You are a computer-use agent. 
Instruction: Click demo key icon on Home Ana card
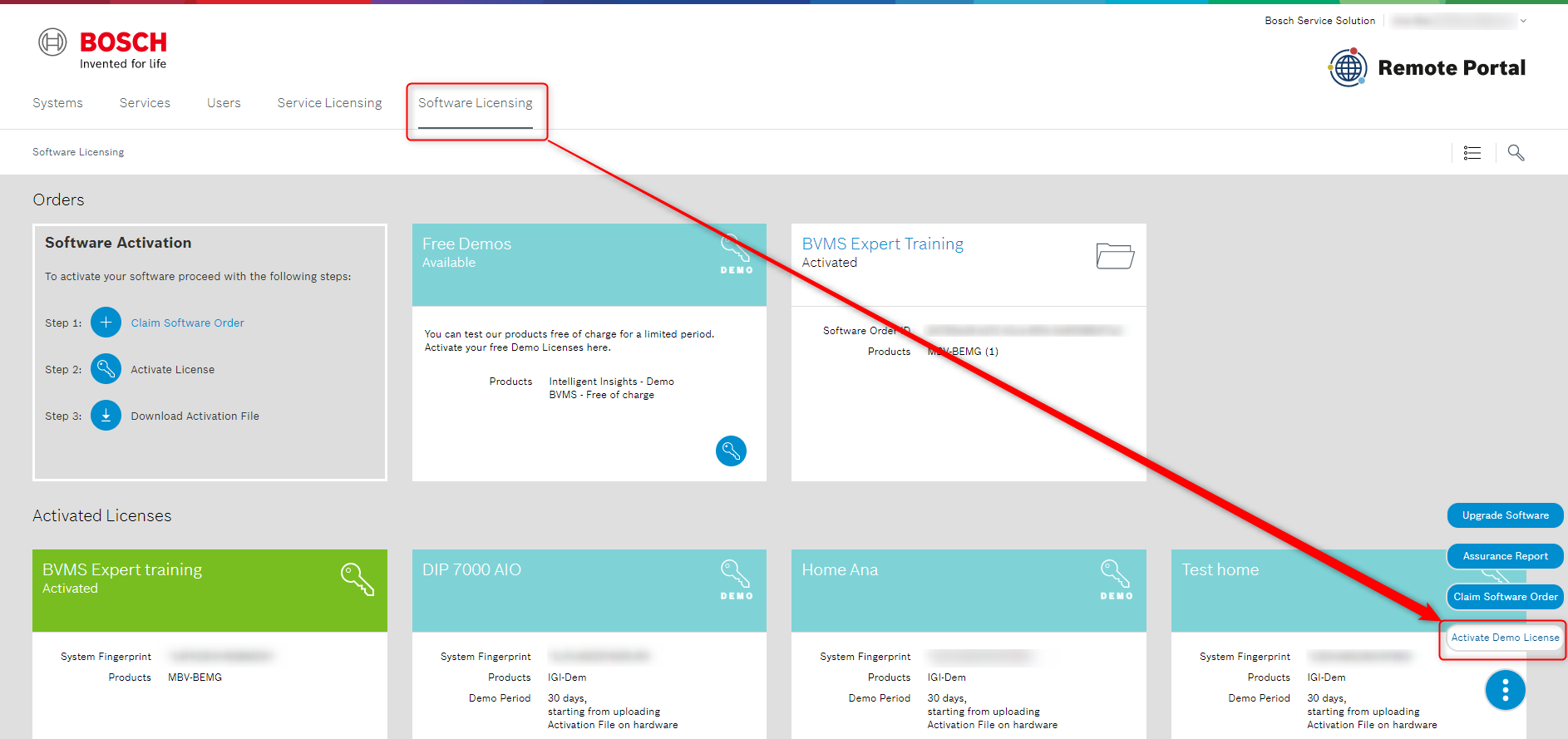pyautogui.click(x=1117, y=579)
